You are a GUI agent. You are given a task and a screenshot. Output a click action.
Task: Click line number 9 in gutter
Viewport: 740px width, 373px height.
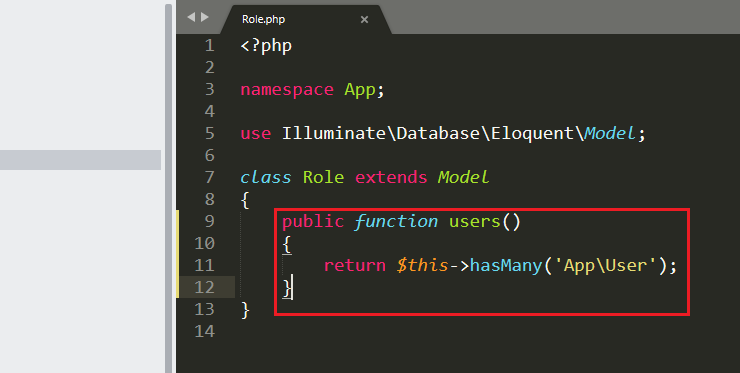tap(209, 221)
